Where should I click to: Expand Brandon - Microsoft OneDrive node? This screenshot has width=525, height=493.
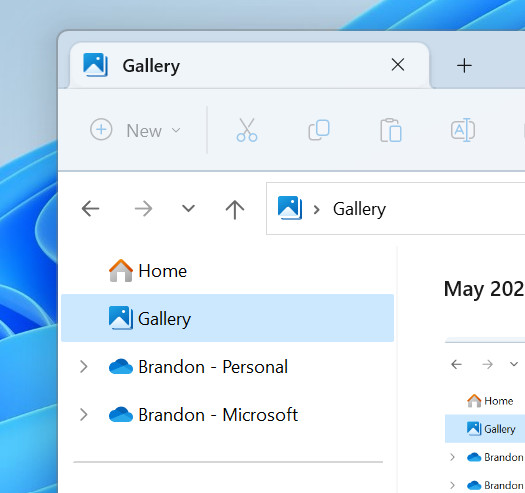[84, 415]
